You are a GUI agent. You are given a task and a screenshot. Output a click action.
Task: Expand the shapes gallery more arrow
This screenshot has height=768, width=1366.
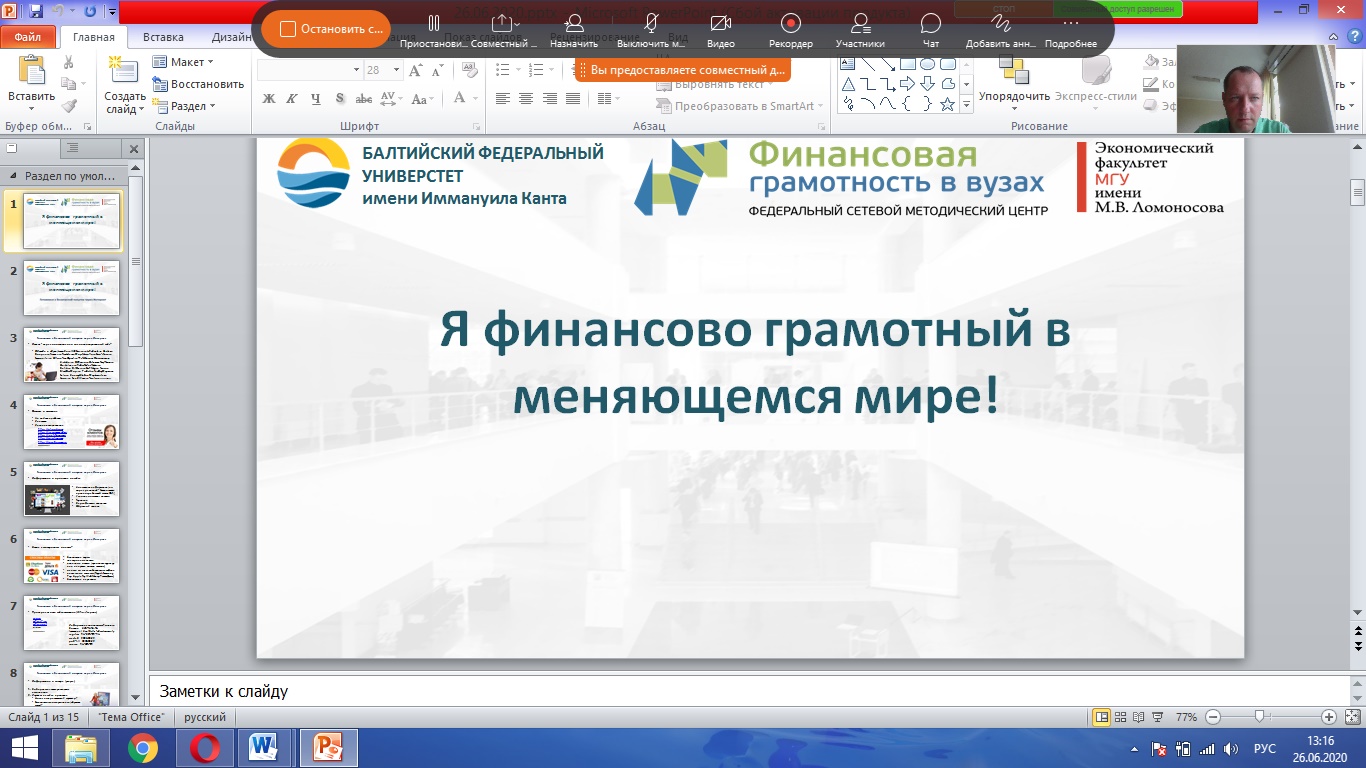[966, 104]
